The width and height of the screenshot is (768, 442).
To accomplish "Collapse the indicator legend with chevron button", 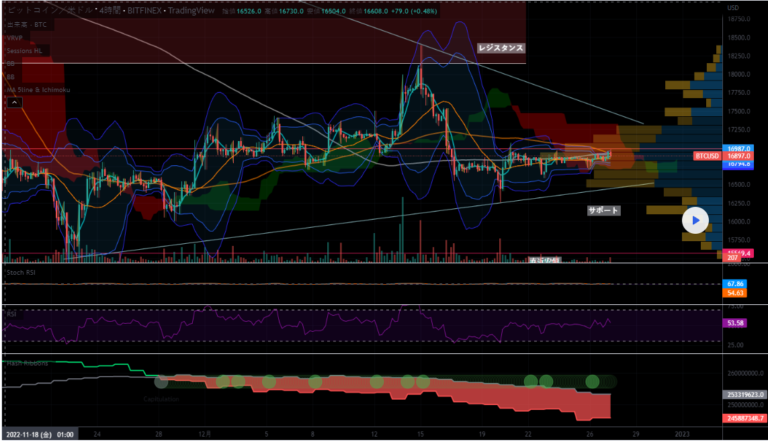I will point(12,101).
